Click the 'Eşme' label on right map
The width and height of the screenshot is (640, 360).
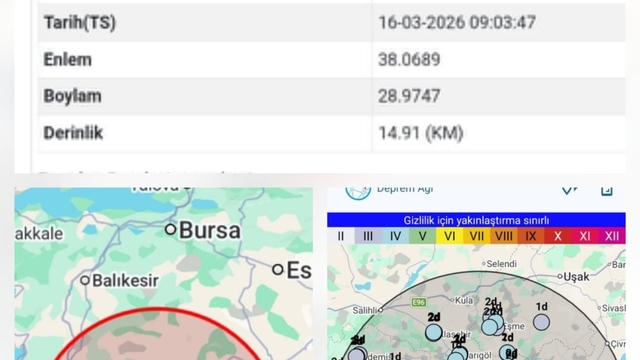[515, 326]
